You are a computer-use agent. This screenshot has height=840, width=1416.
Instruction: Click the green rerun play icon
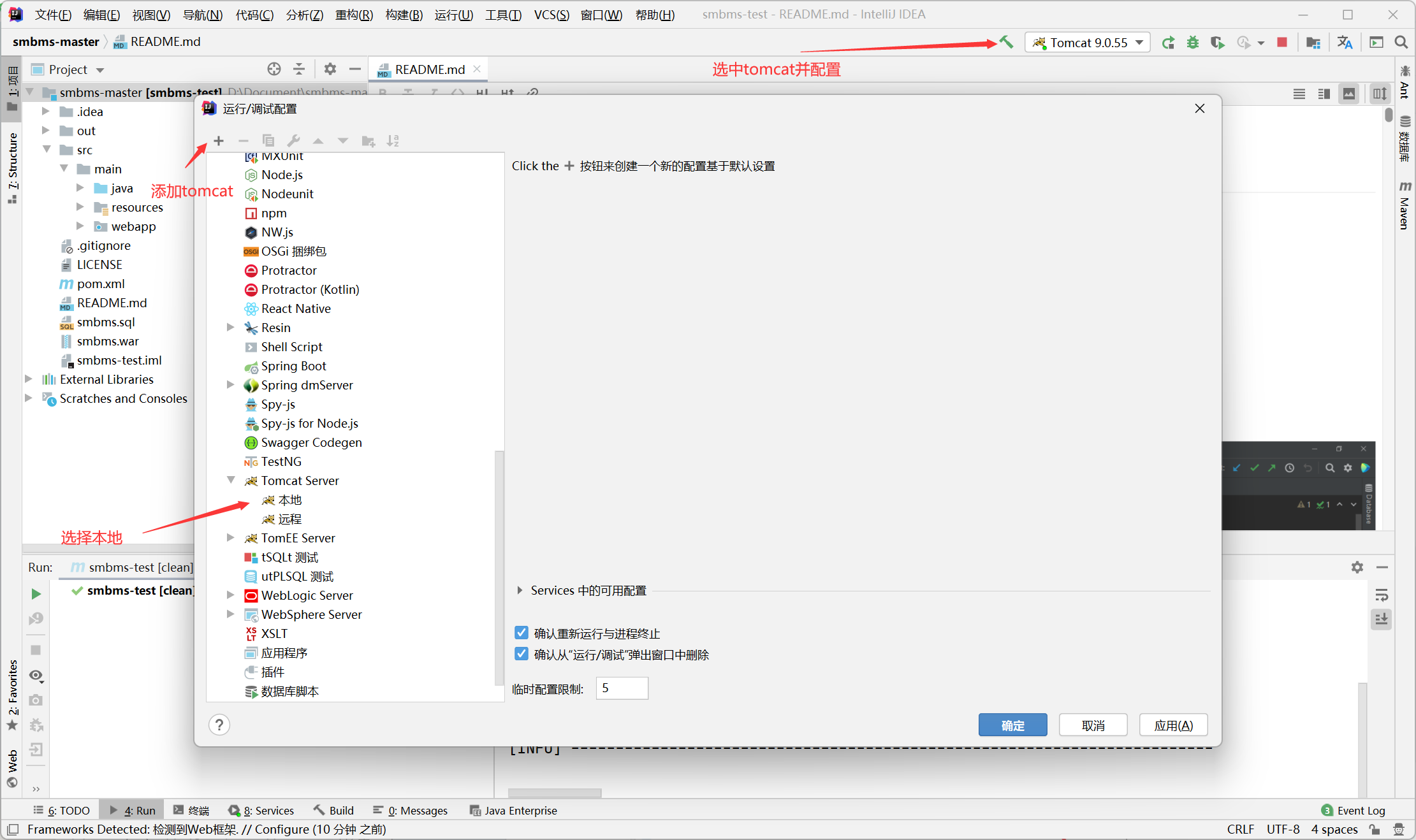pos(36,594)
